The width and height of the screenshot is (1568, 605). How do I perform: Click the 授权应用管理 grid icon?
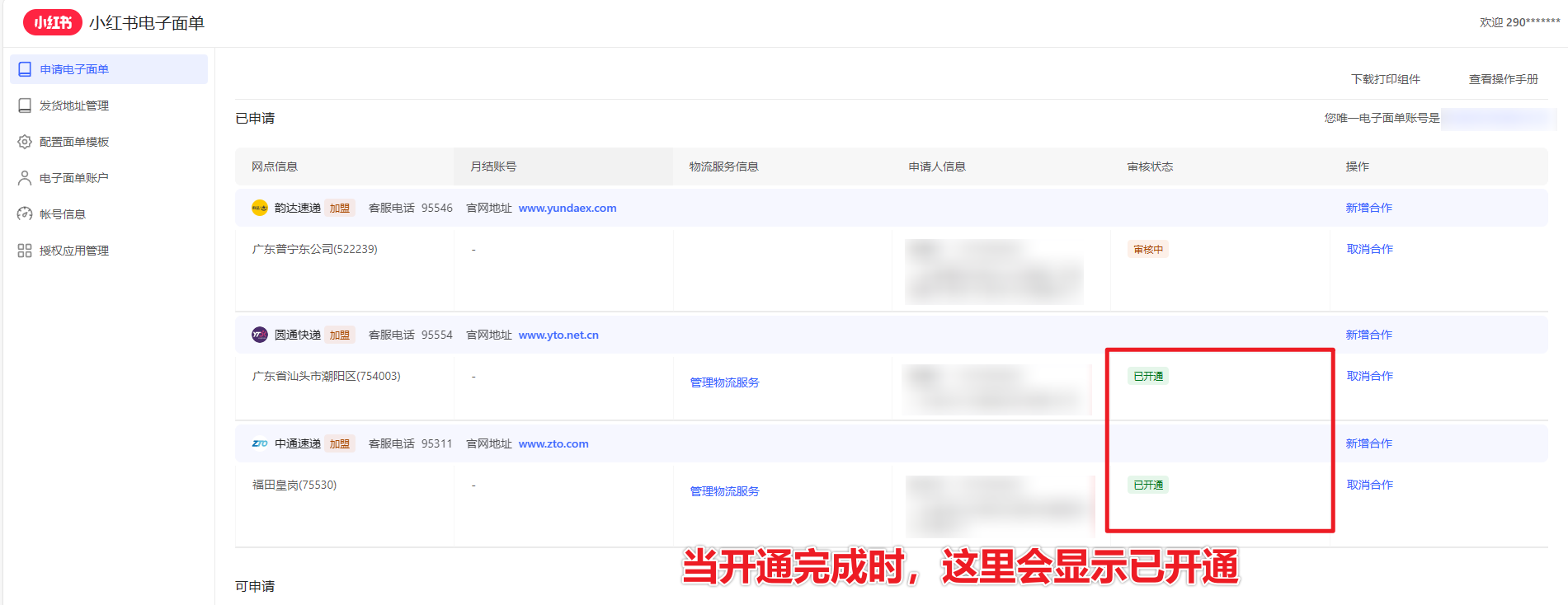click(x=25, y=251)
